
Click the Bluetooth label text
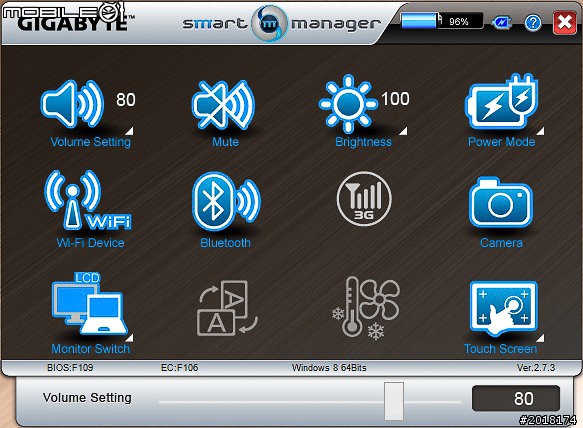click(x=225, y=243)
